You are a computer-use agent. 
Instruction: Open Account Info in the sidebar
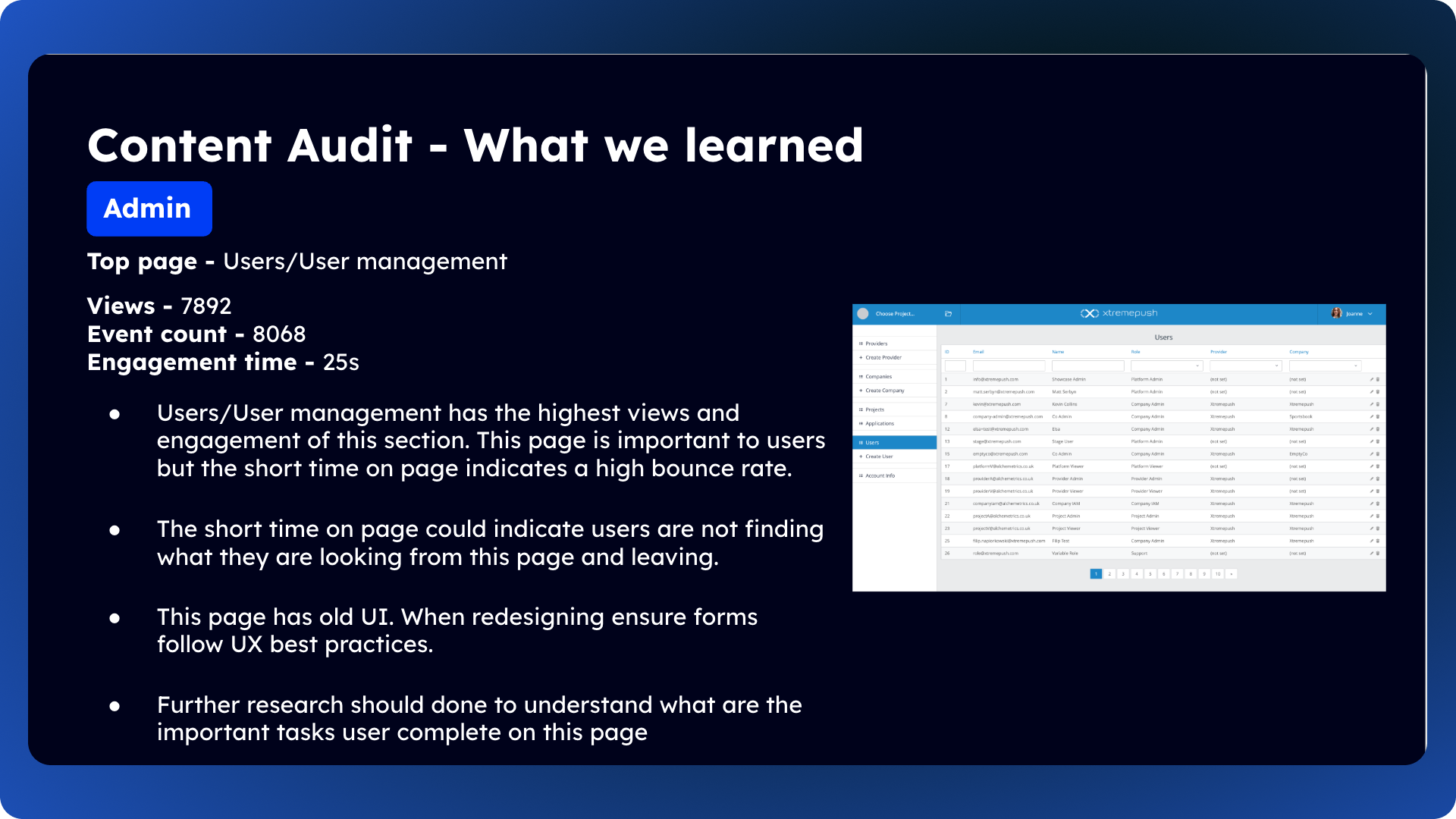click(880, 475)
